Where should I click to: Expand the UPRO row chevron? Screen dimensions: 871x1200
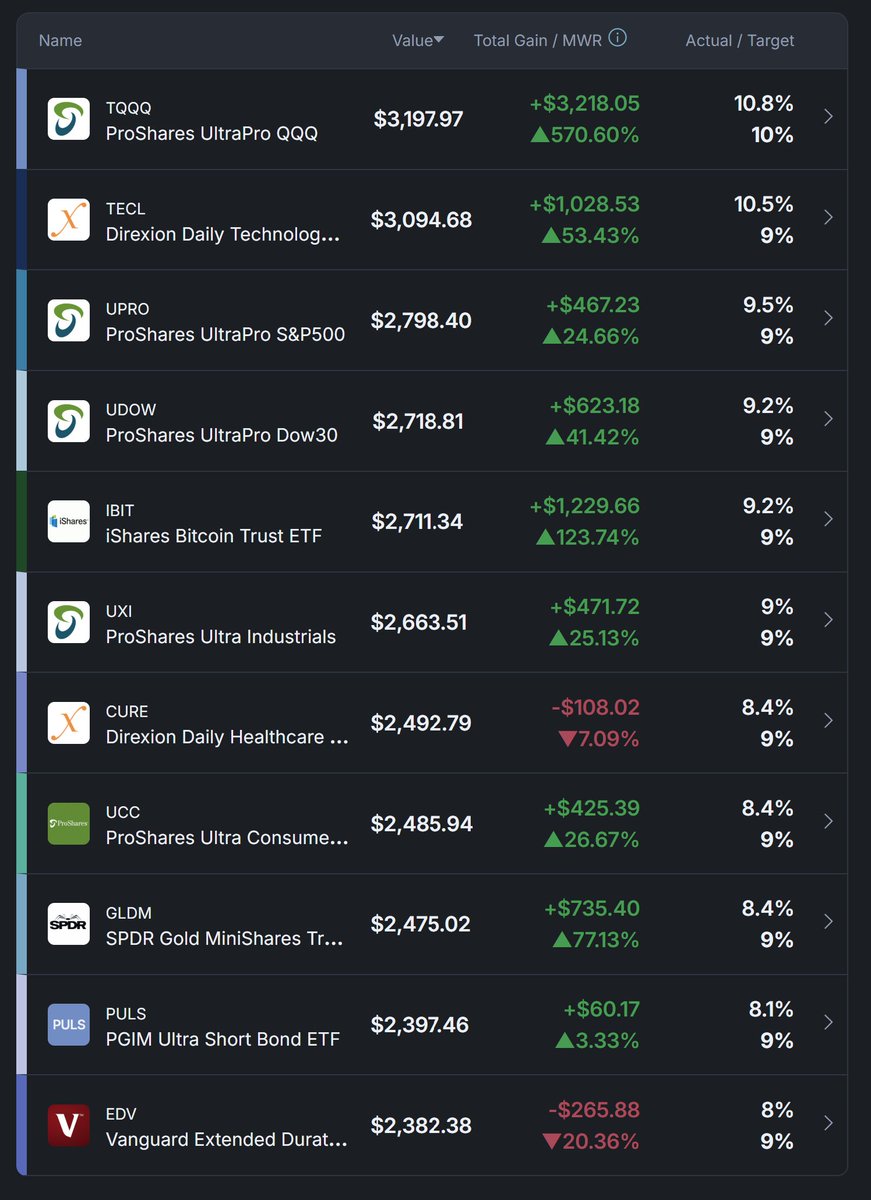(828, 318)
